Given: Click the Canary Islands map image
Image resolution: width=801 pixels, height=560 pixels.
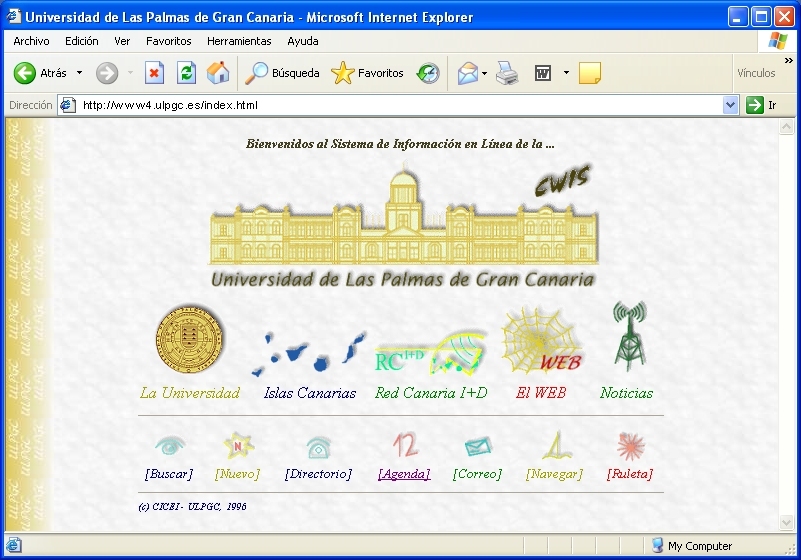Looking at the screenshot, I should (x=308, y=354).
